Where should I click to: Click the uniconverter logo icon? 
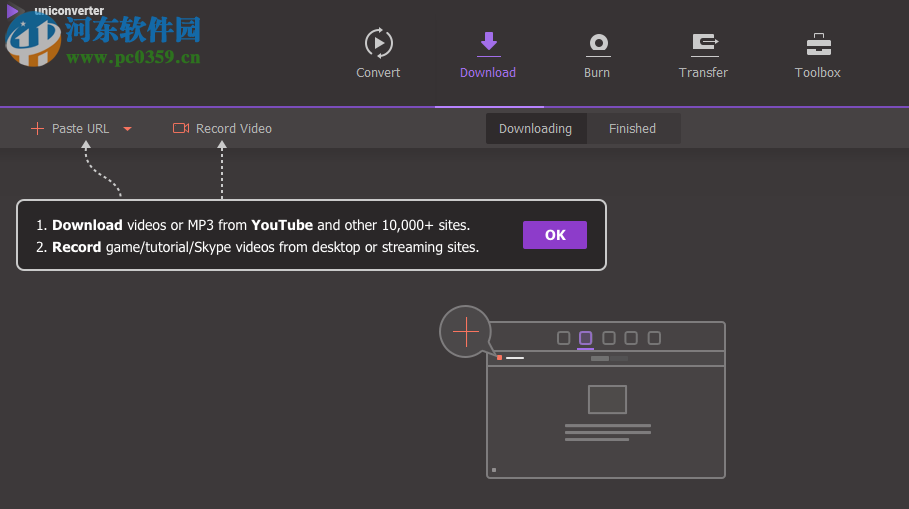click(x=13, y=10)
